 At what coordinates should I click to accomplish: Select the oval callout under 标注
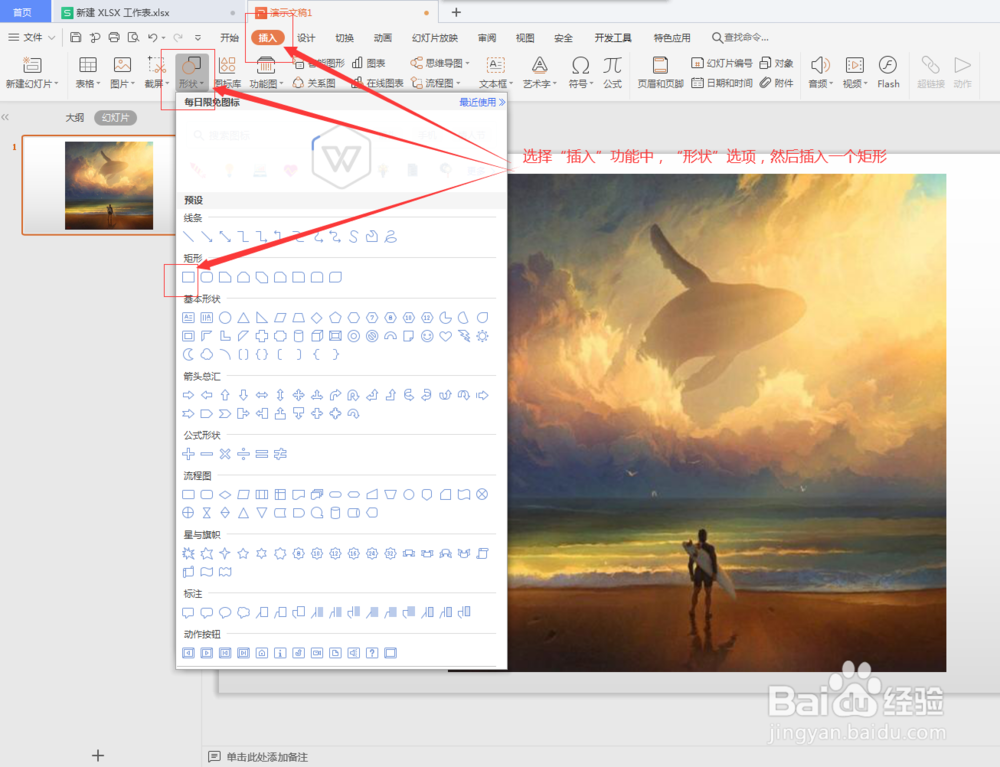(225, 612)
